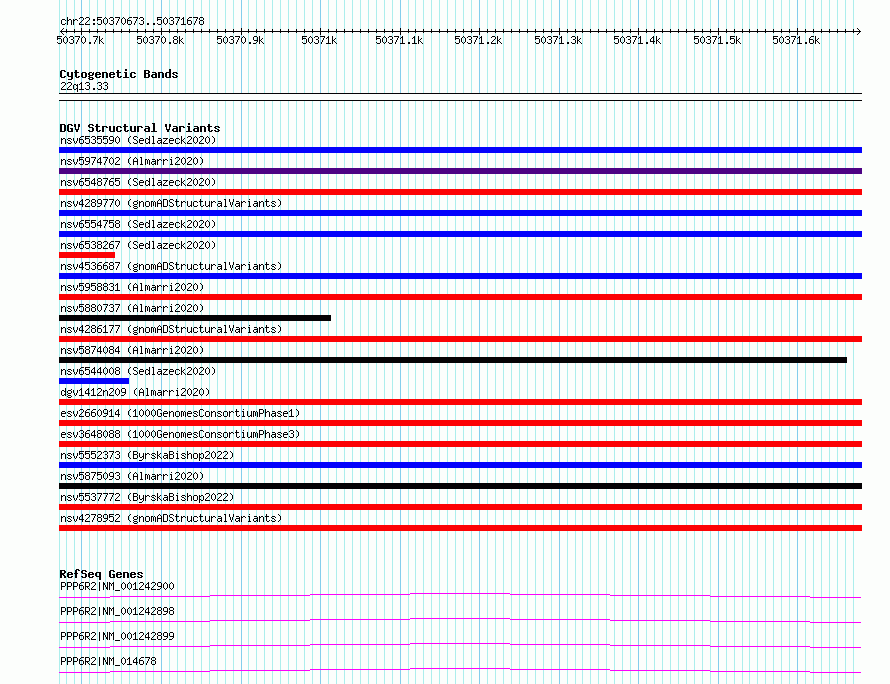
Task: Select the short red bar under nsv6538267
Action: [x=87, y=255]
